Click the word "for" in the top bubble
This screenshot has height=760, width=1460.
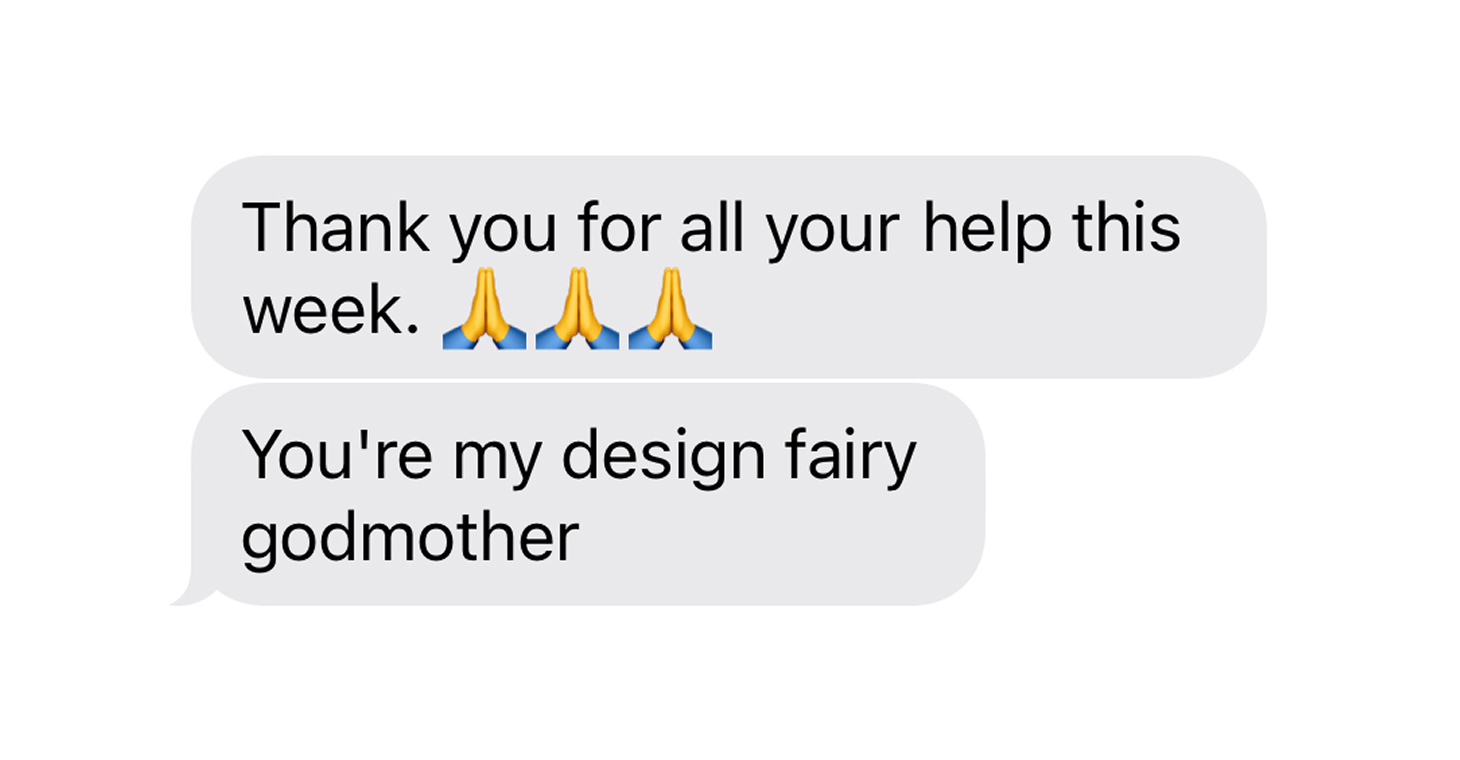(x=618, y=227)
